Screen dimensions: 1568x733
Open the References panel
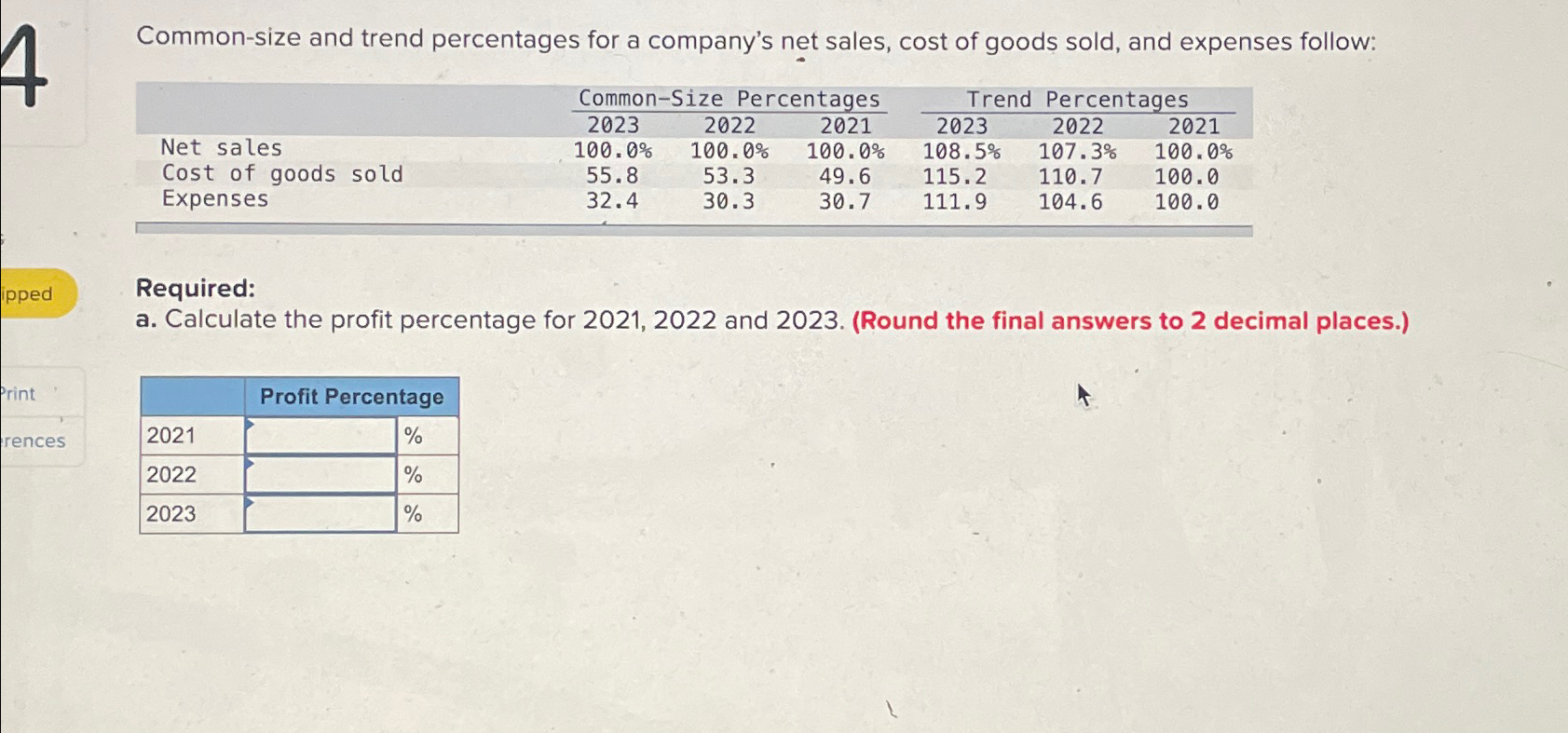point(31,441)
